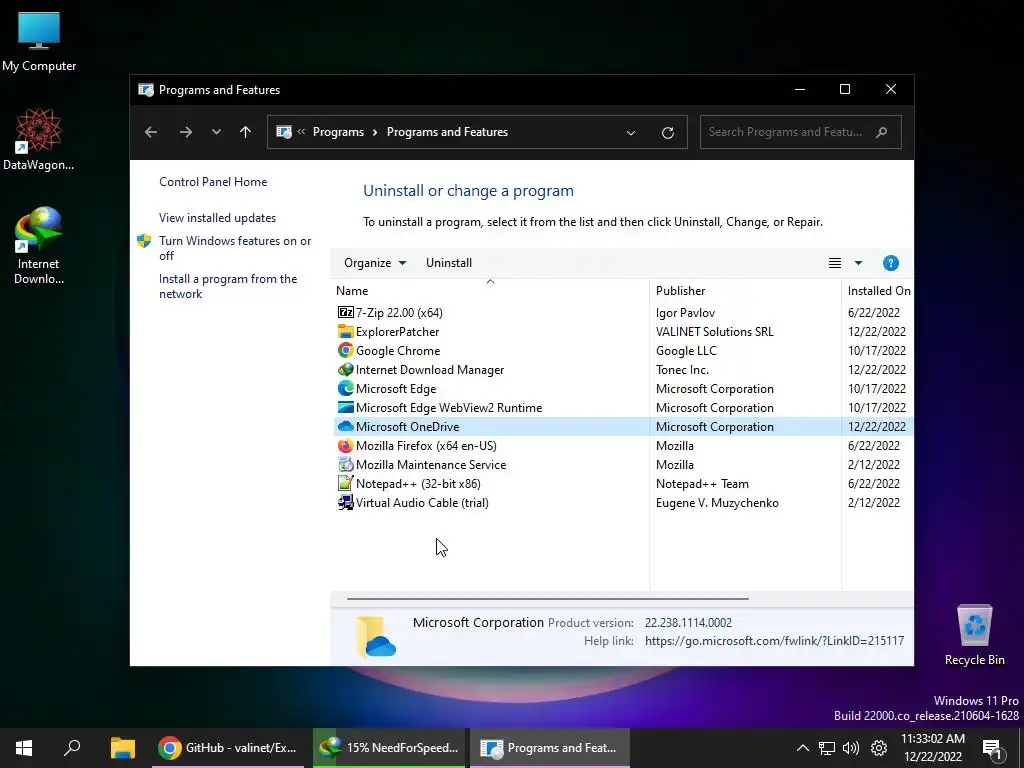Switch to Programs and Features taskbar item
1024x768 pixels.
pyautogui.click(x=550, y=748)
